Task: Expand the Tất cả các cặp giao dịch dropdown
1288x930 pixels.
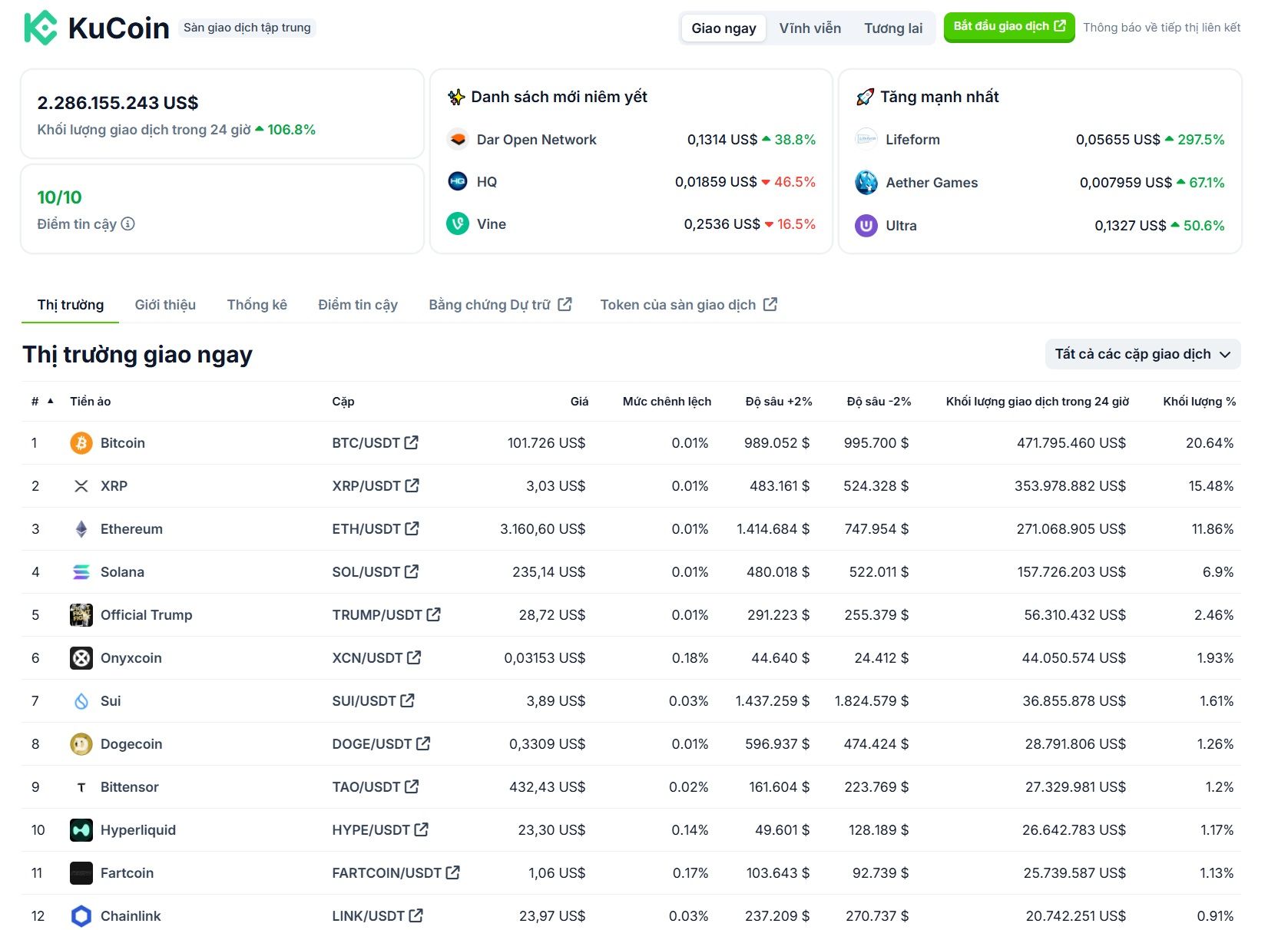Action: [x=1143, y=354]
